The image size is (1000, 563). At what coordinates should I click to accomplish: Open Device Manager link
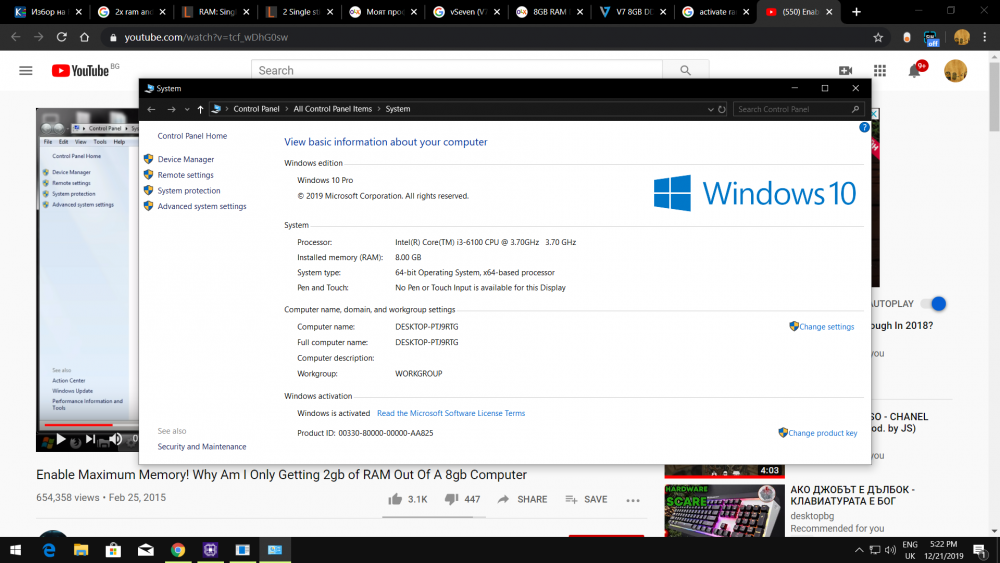pyautogui.click(x=186, y=159)
